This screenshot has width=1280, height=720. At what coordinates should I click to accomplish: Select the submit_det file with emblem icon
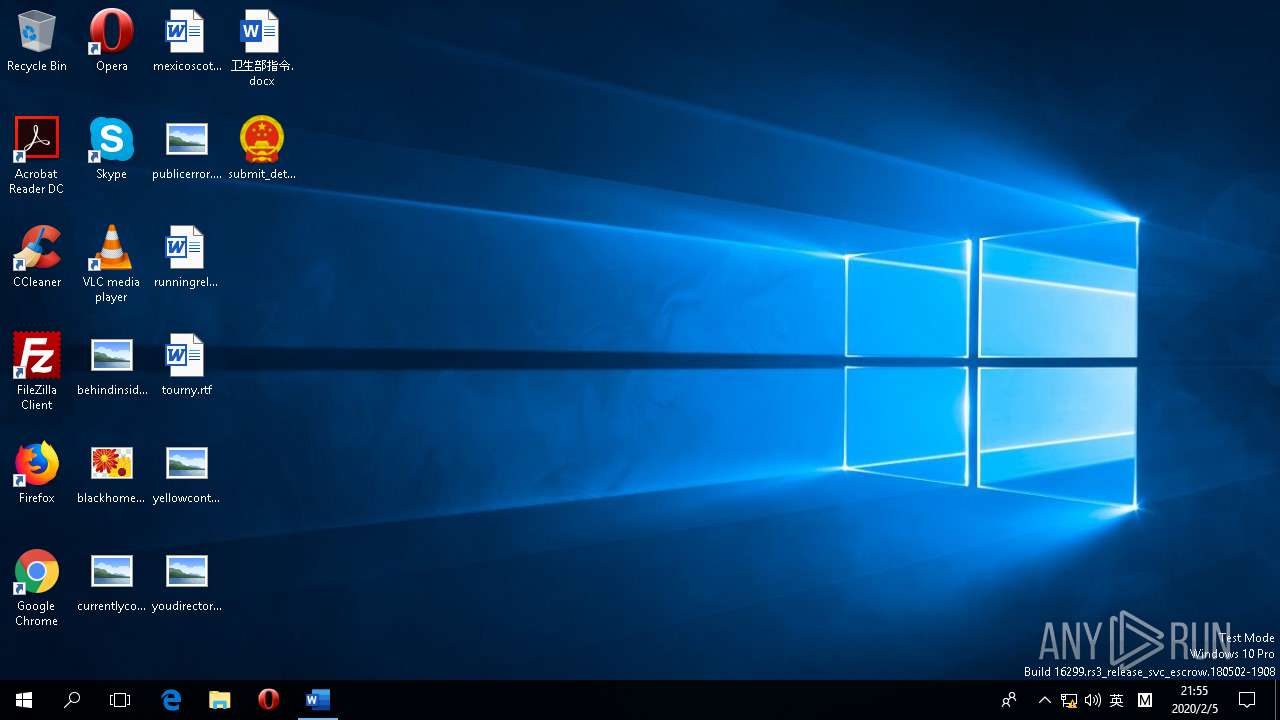(262, 149)
